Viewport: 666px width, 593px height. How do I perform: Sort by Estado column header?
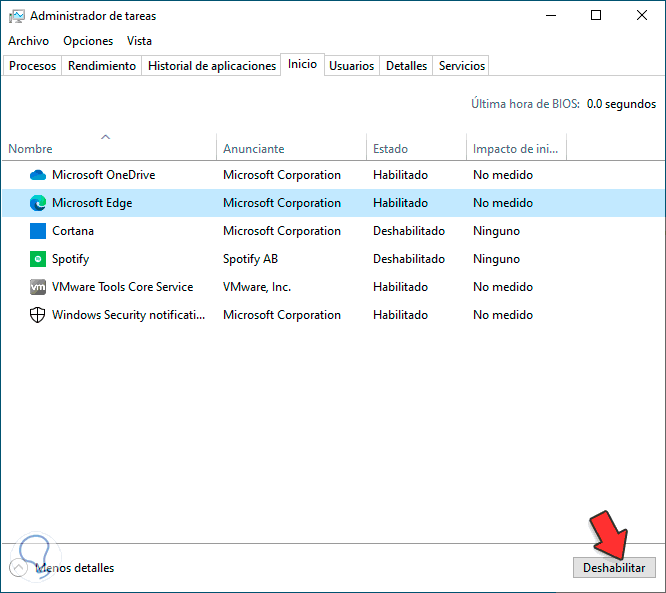coord(416,149)
